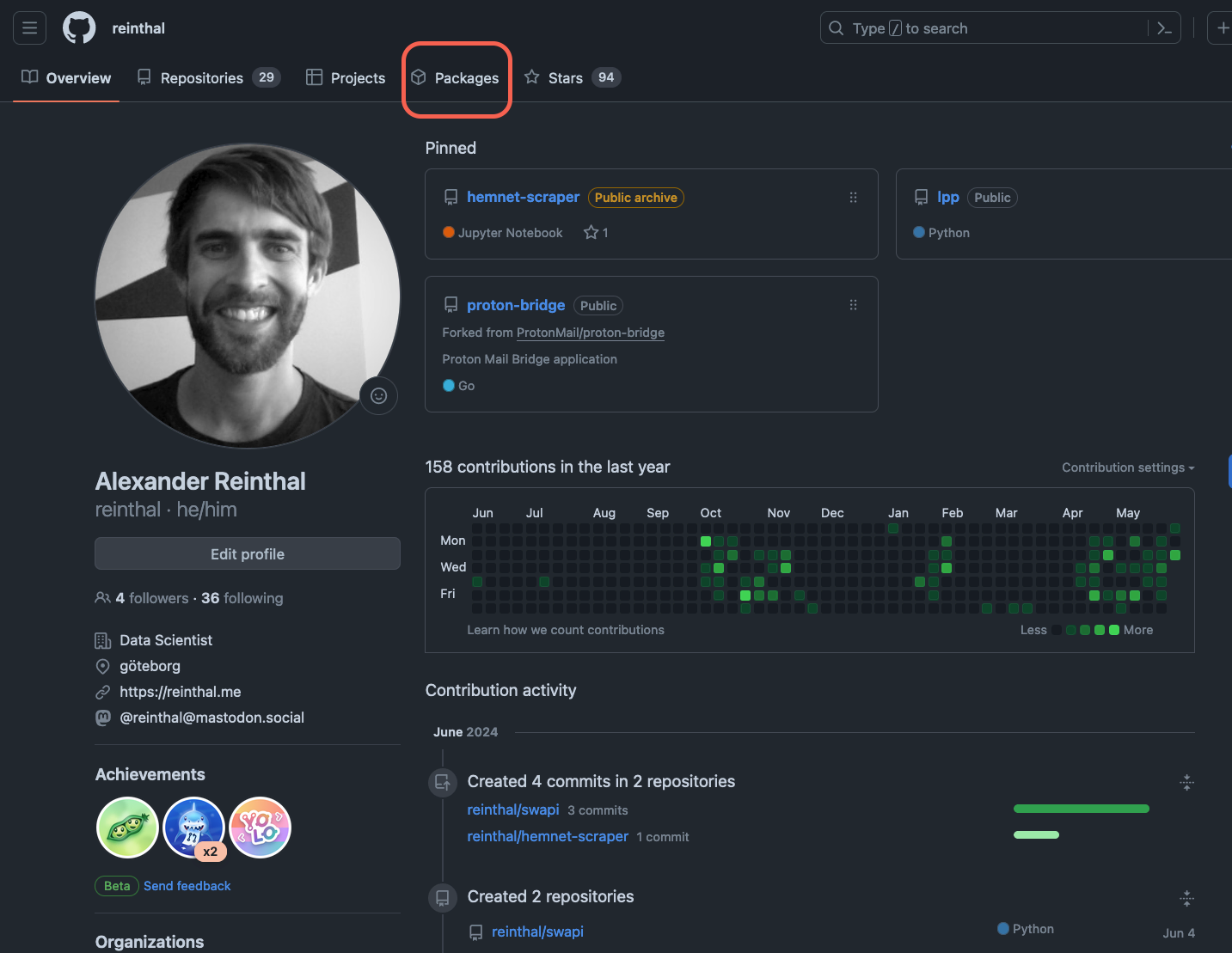Open proton-bridge pinned repository

[516, 305]
